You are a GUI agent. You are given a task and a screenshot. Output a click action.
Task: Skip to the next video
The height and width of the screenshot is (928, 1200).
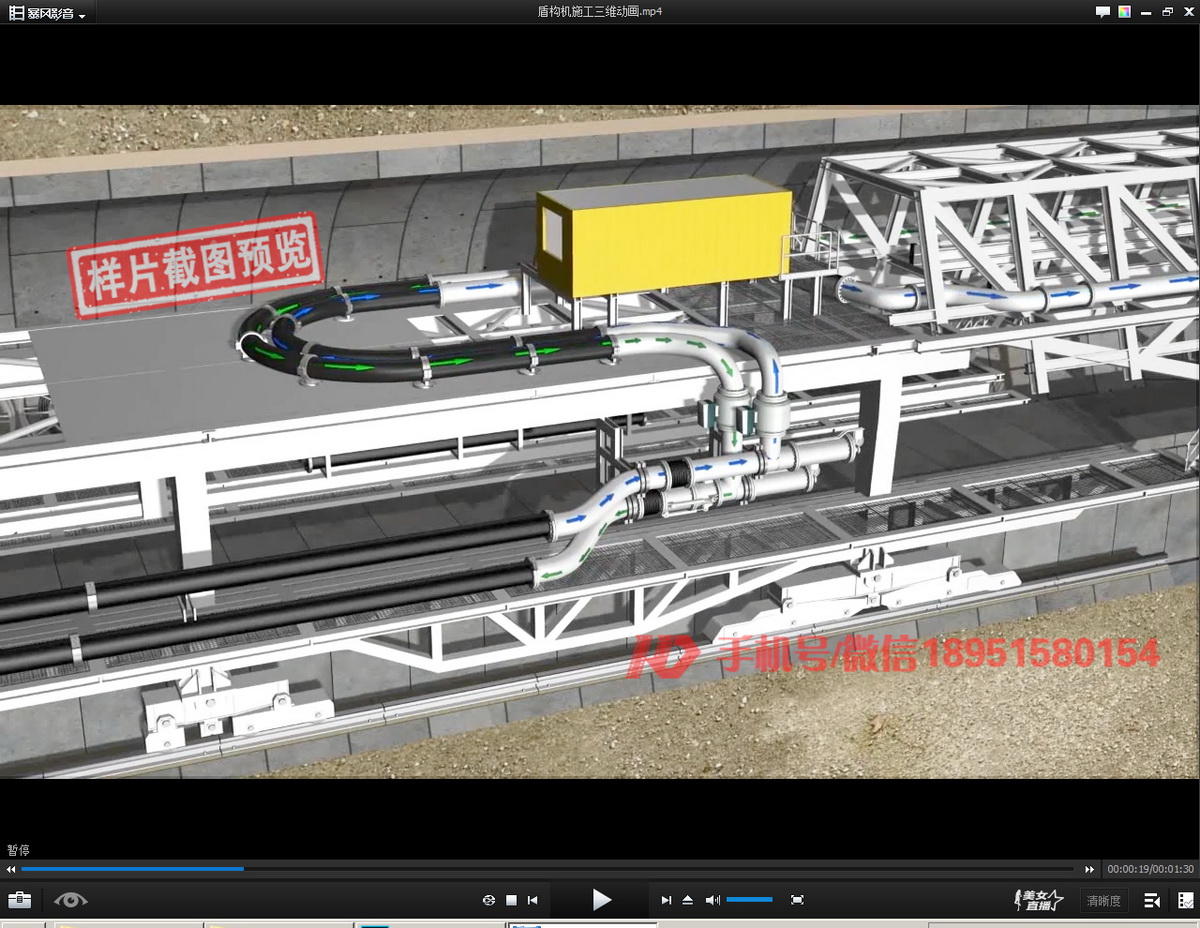pos(666,900)
